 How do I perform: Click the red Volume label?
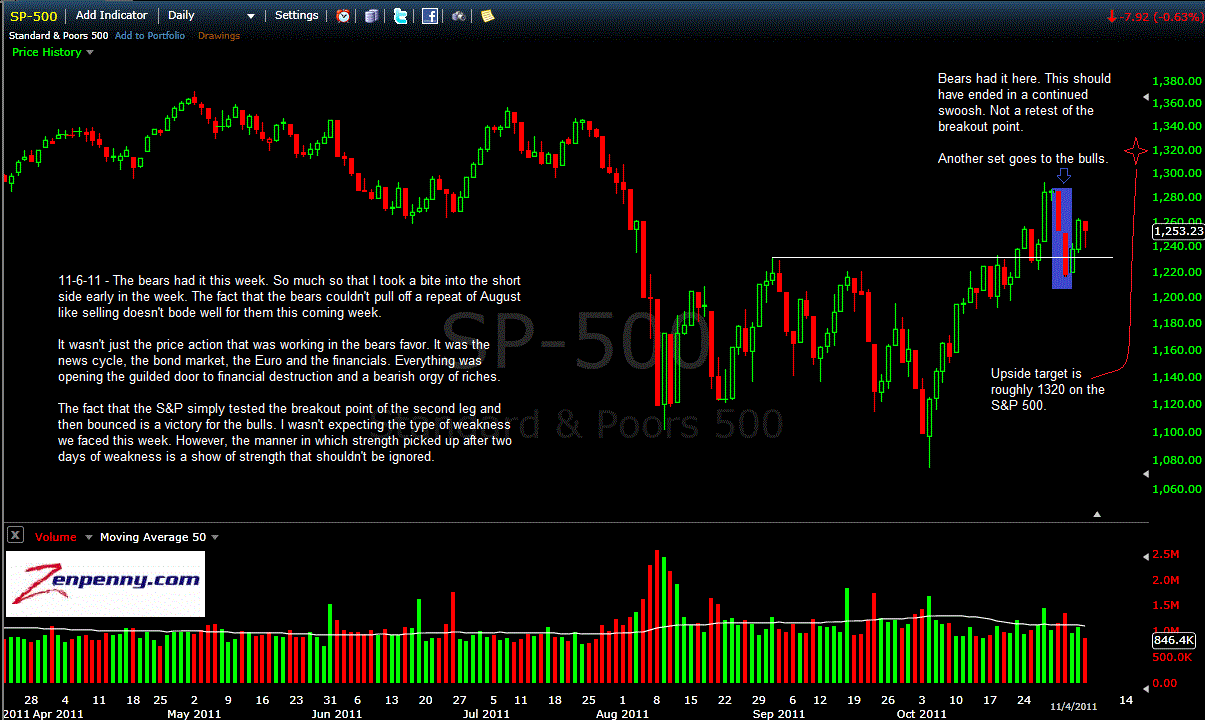tap(55, 537)
